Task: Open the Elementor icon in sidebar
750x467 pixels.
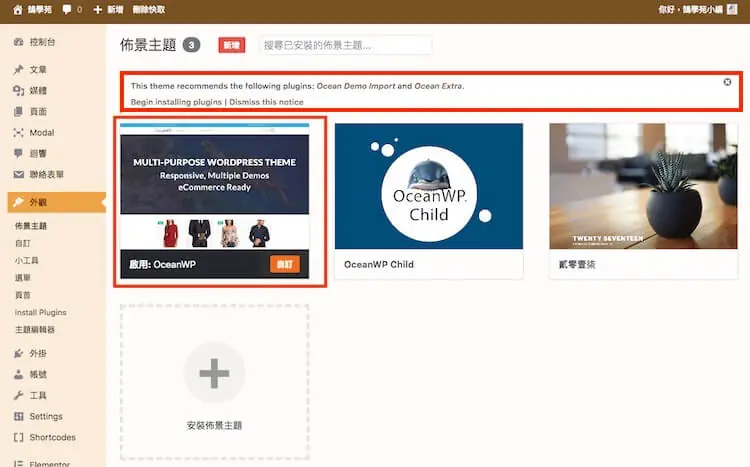Action: [x=19, y=464]
